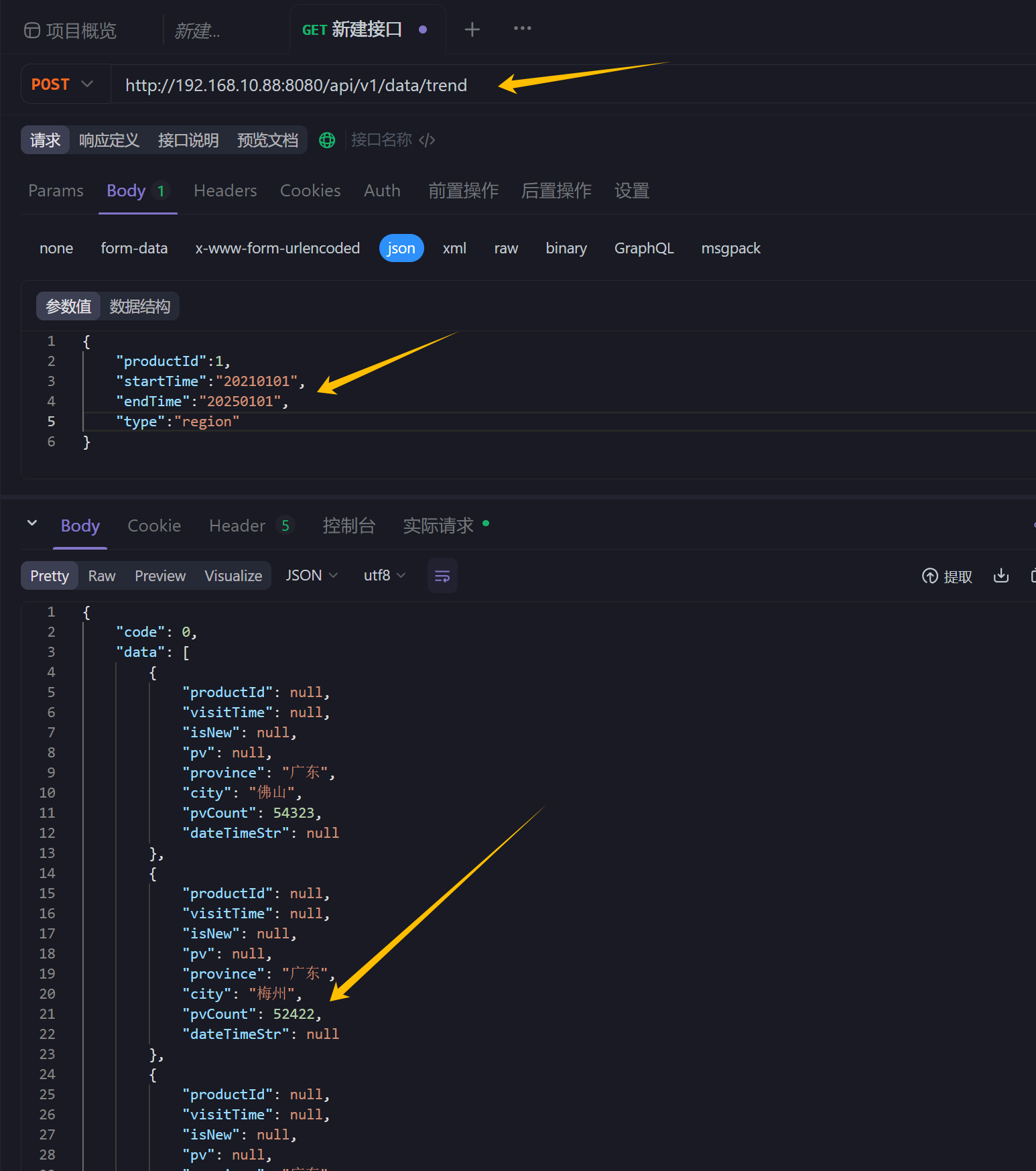
Task: Open the Params request tab
Action: 56,191
